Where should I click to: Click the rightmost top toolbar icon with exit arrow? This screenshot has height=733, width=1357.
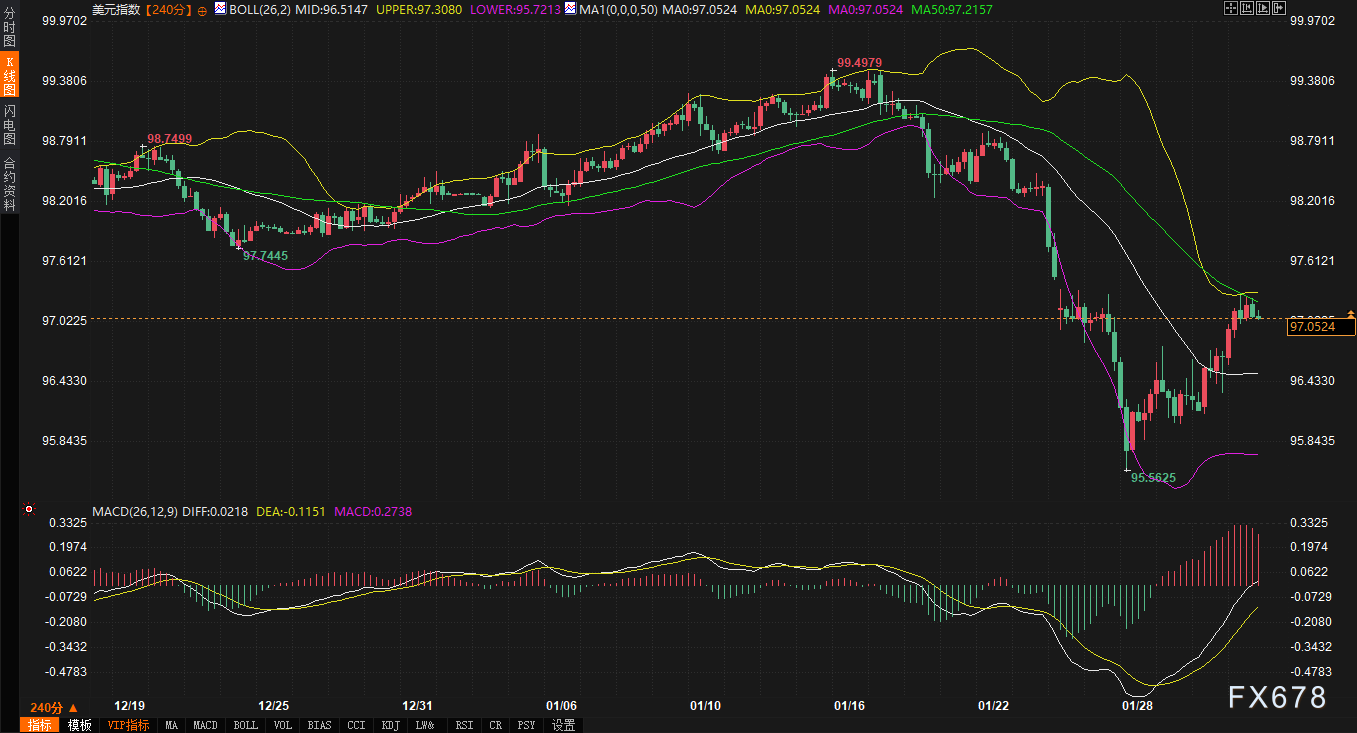coord(1278,8)
